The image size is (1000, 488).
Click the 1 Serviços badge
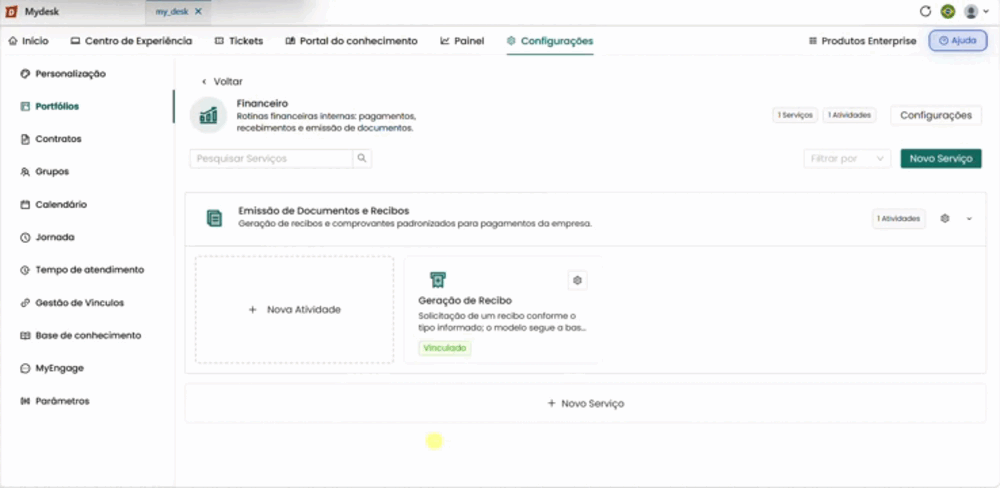pos(795,115)
